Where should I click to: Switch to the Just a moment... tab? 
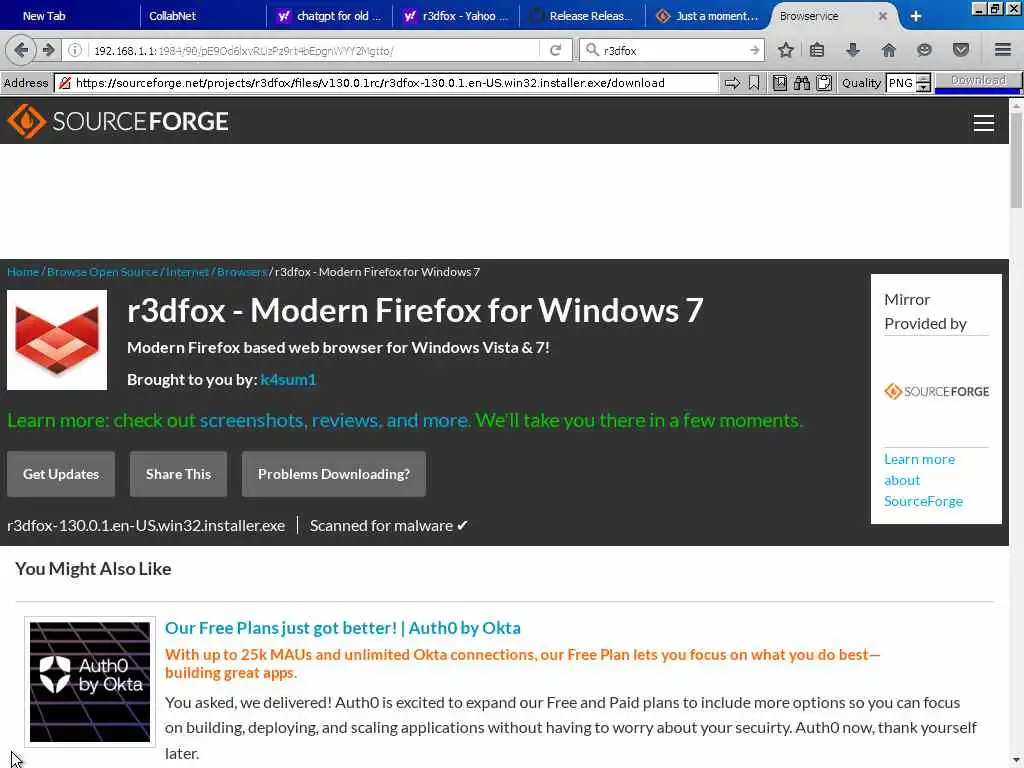click(x=708, y=16)
